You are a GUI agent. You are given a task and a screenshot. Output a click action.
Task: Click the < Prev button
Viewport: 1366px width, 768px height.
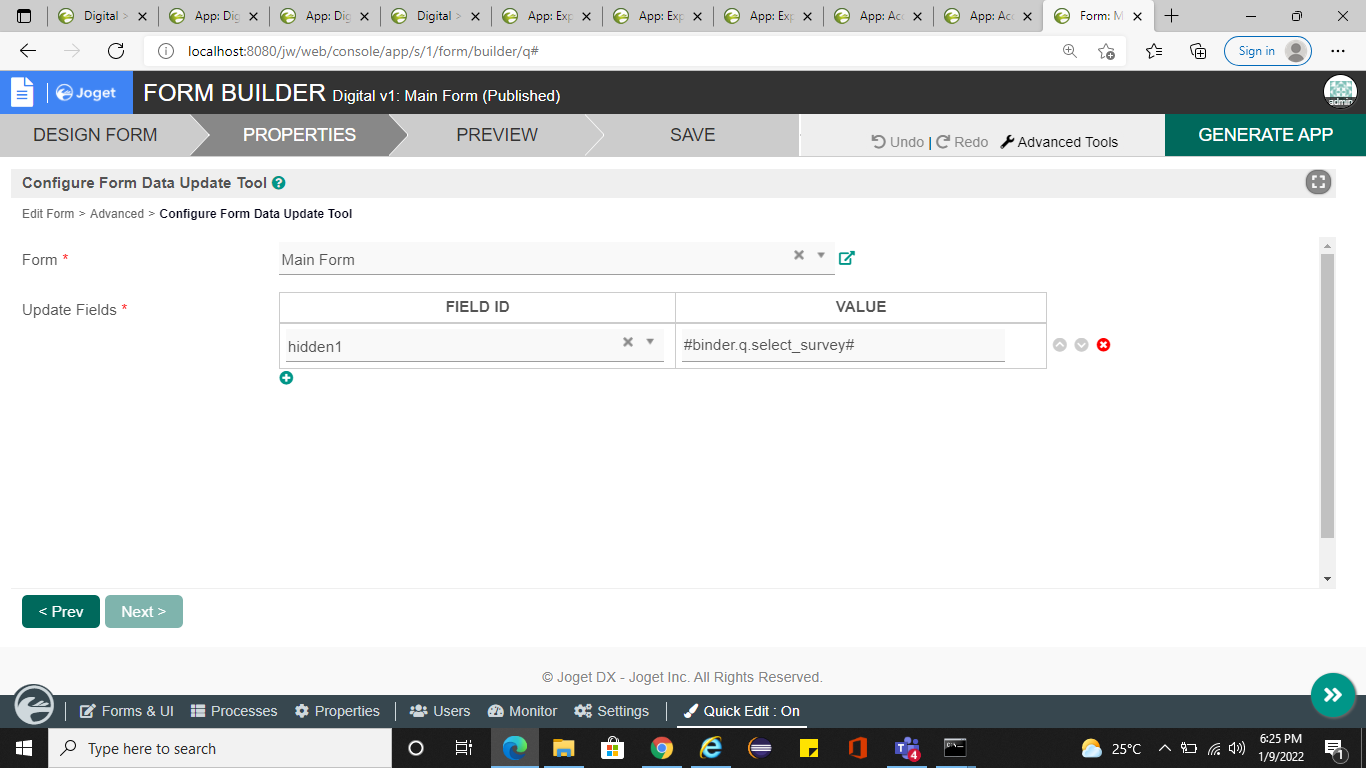(x=61, y=612)
